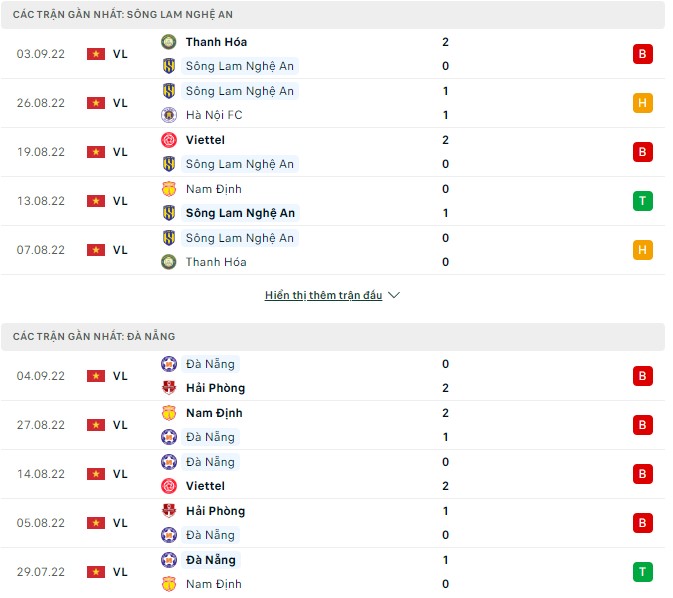Click the chevron arrow next to Hiển thị thêm
Image resolution: width=673 pixels, height=598 pixels.
pyautogui.click(x=394, y=296)
